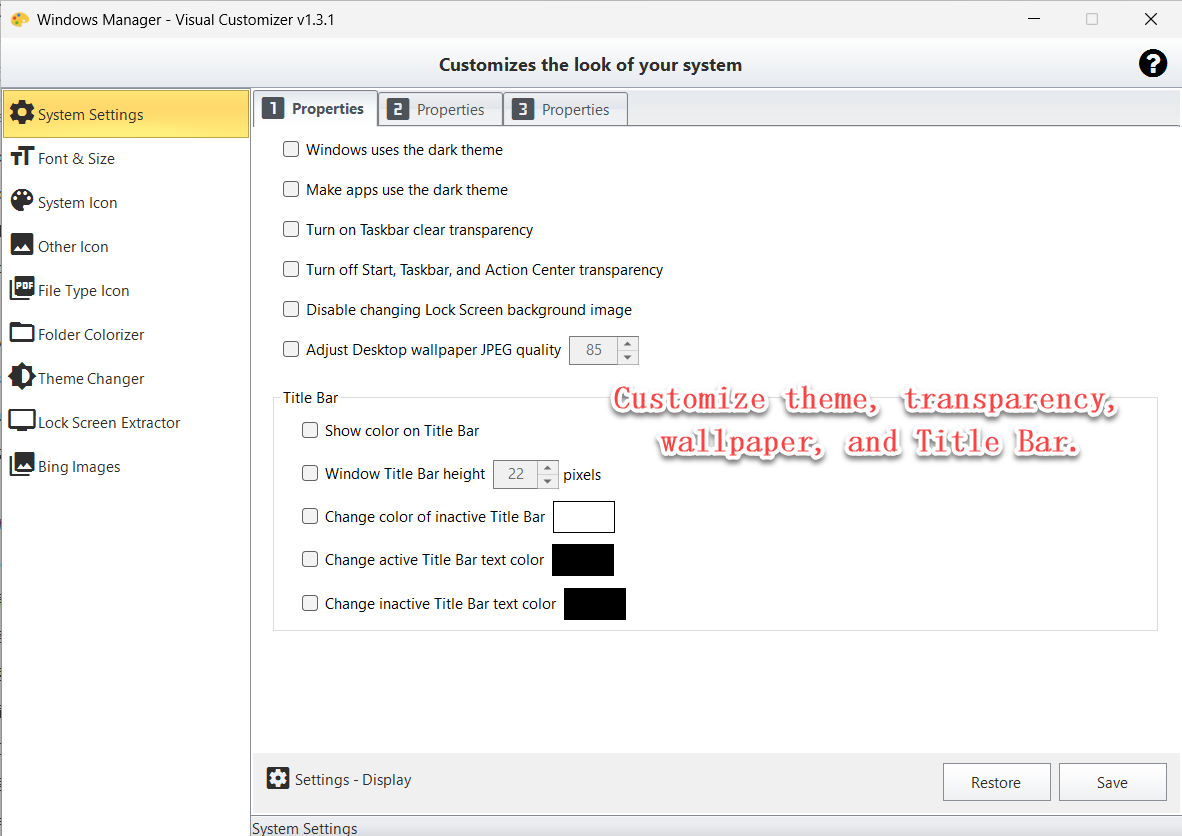Viewport: 1182px width, 836px height.
Task: Decrease Title Bar height with down arrow
Action: (x=548, y=481)
